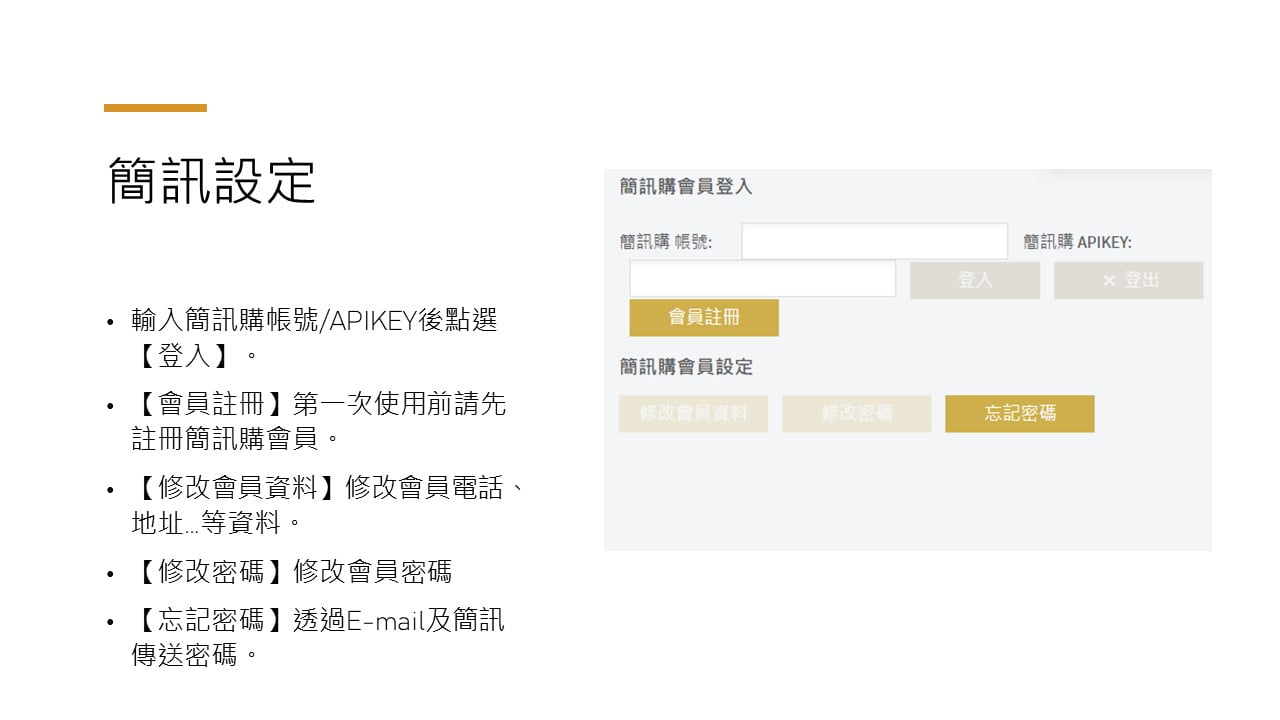Click the 登出 button
Screen dimensions: 1280x720
[x=1128, y=280]
